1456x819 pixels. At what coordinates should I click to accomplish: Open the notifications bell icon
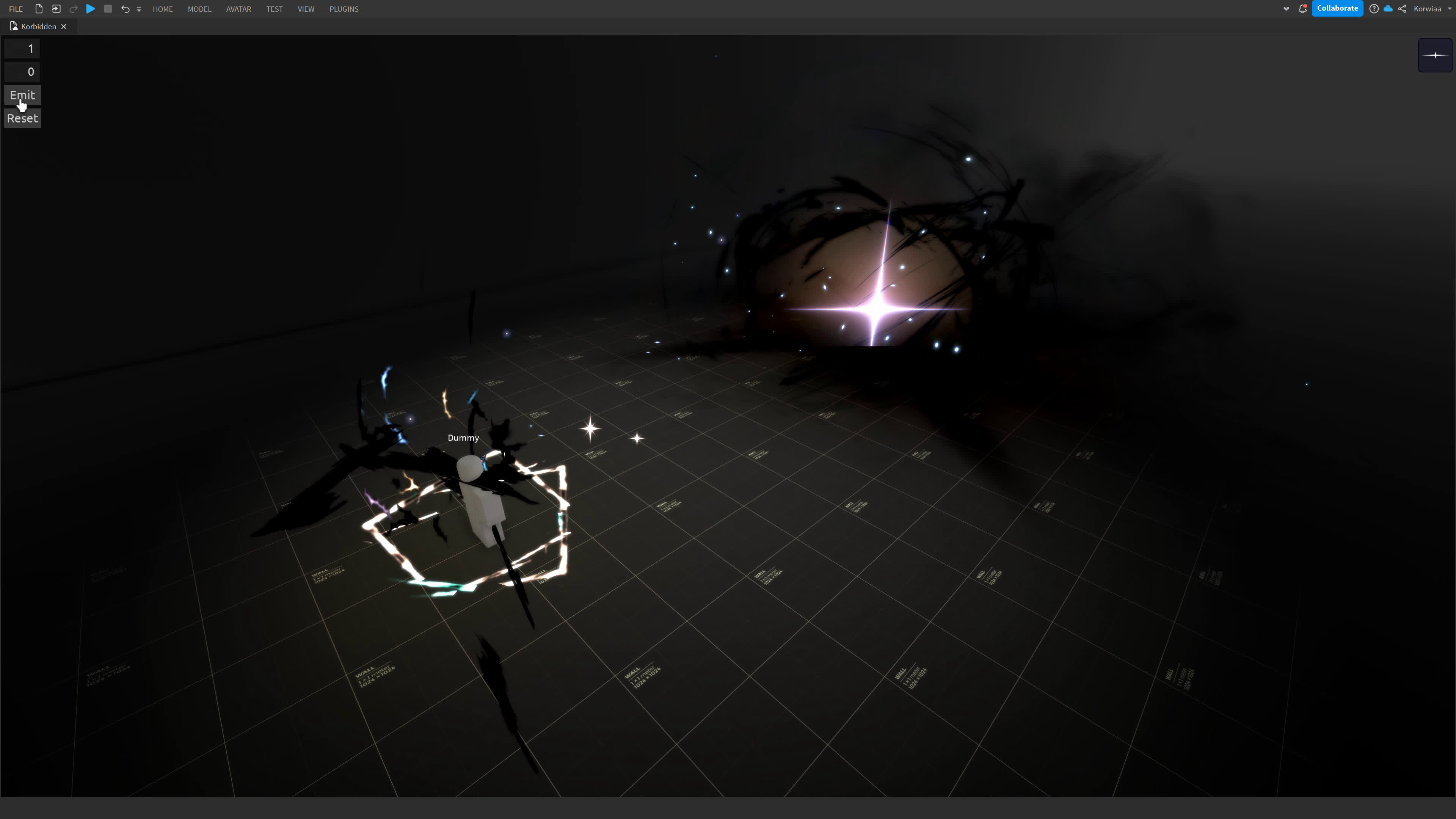pyautogui.click(x=1302, y=8)
